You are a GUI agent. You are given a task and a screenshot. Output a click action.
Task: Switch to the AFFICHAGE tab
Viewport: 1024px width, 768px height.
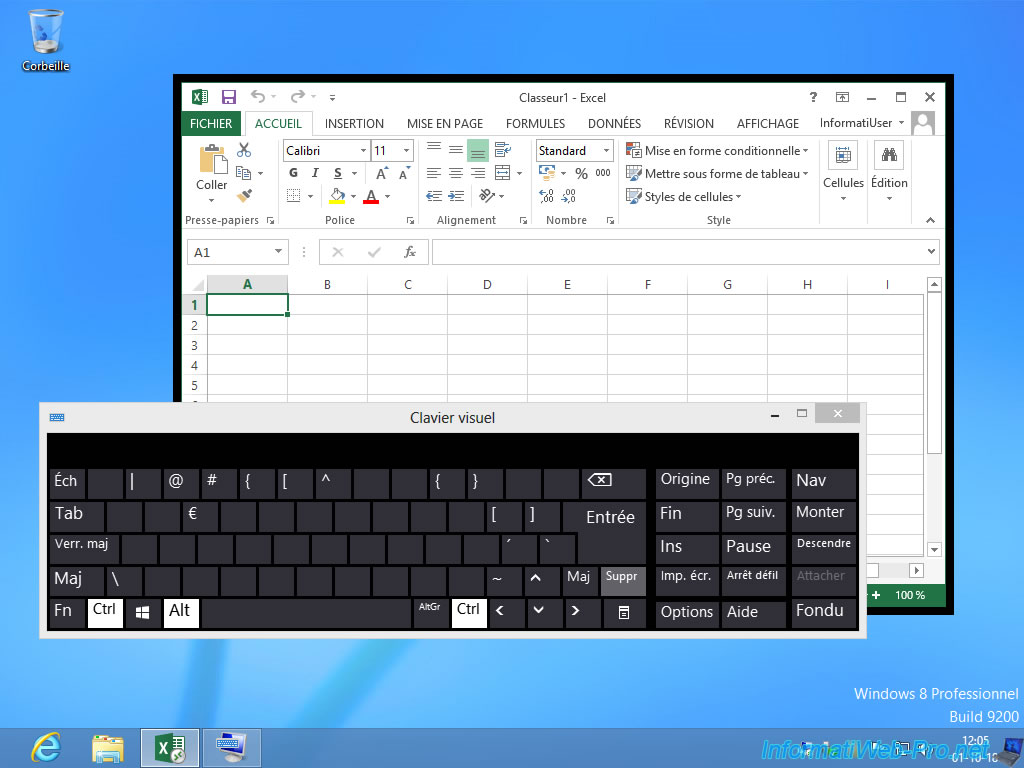click(x=767, y=123)
